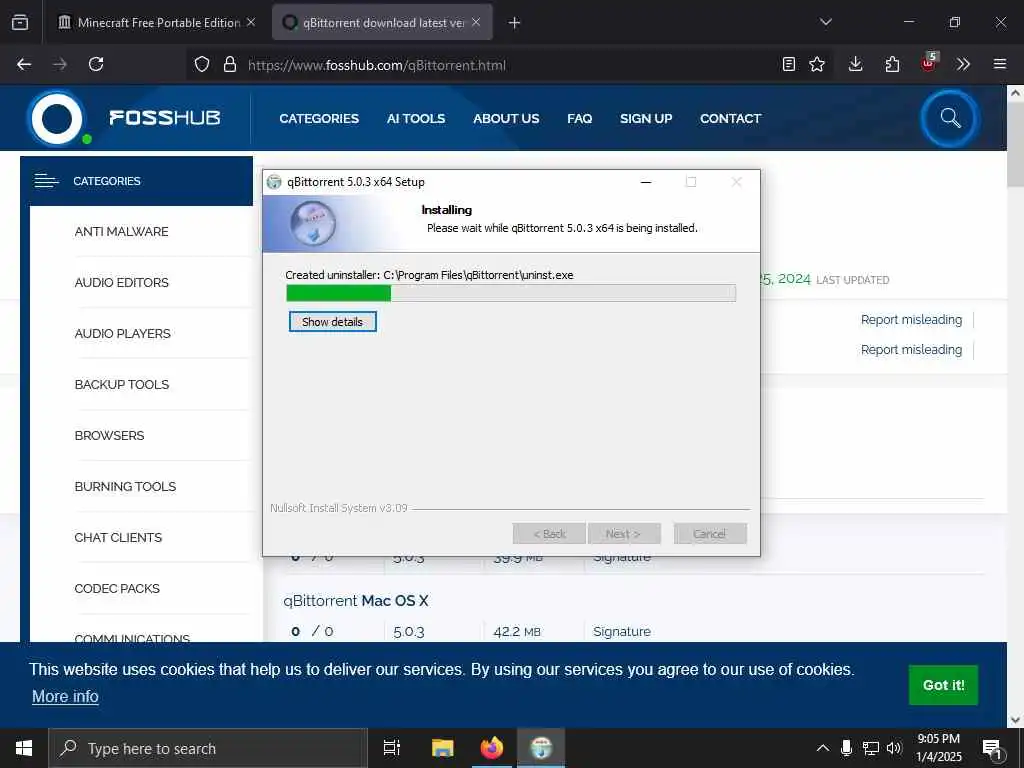Open BROWSERS category
This screenshot has width=1024, height=768.
[109, 436]
